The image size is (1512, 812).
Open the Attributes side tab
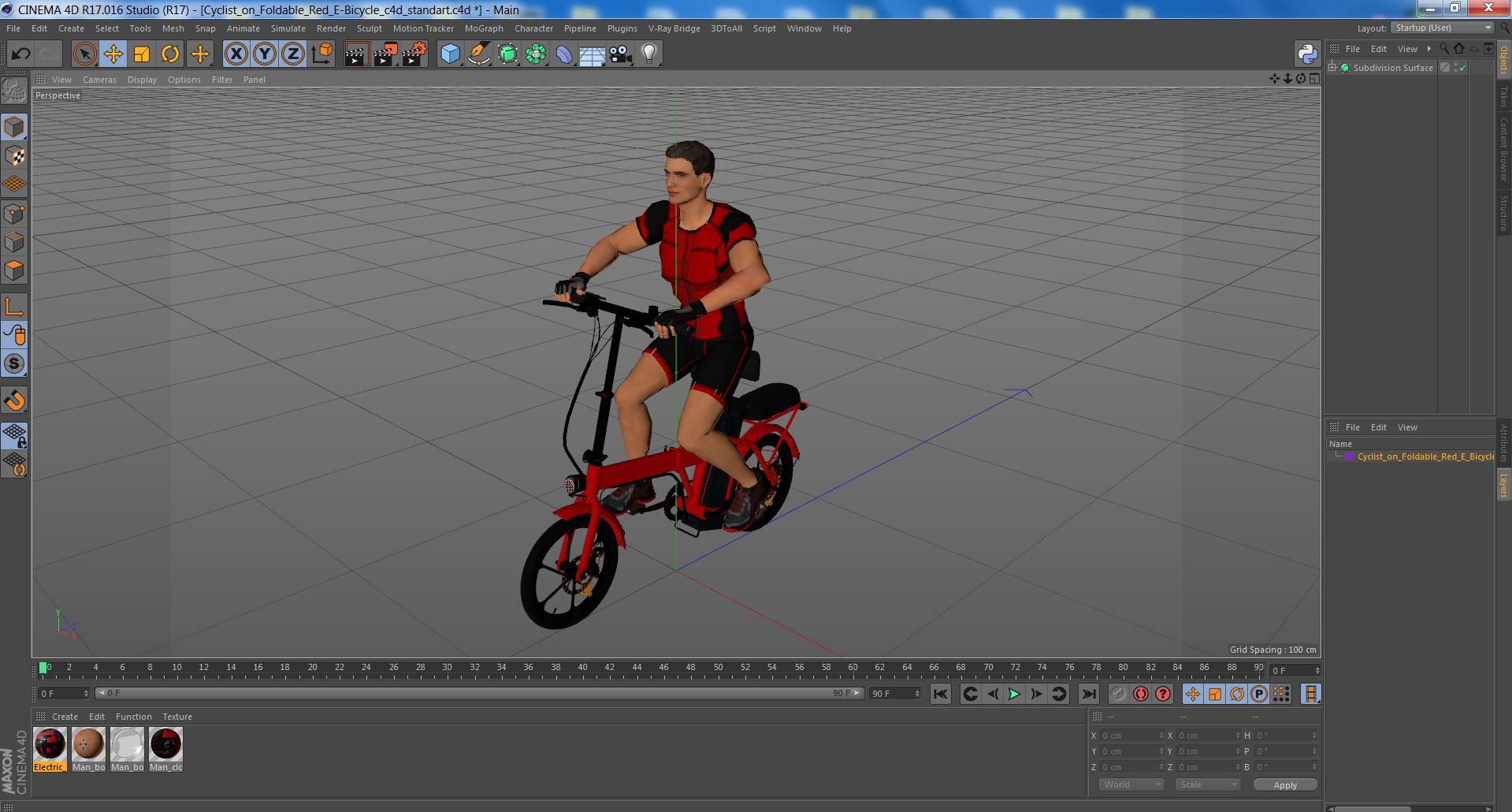coord(1504,444)
